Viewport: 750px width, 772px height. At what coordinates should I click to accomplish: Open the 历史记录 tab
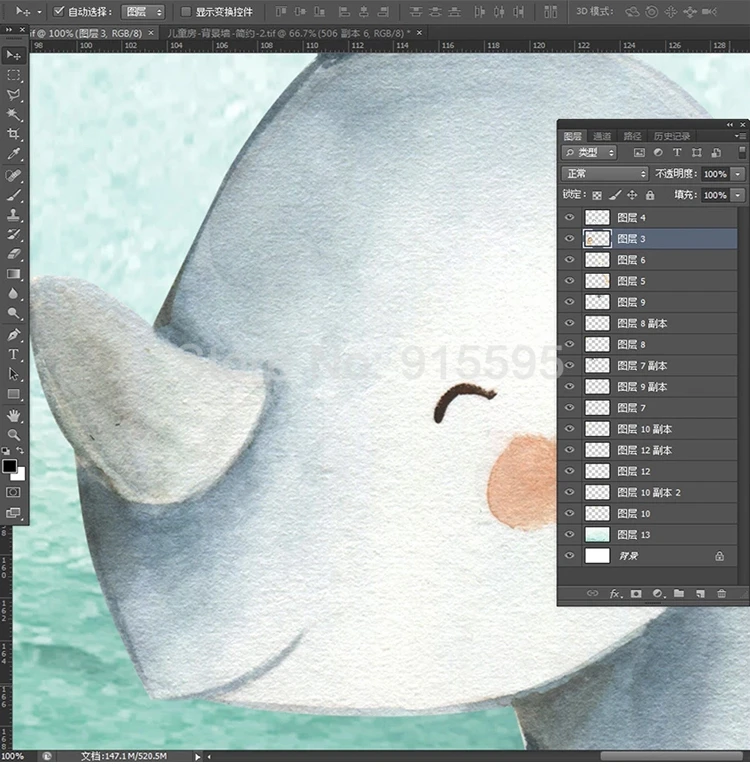pos(671,136)
